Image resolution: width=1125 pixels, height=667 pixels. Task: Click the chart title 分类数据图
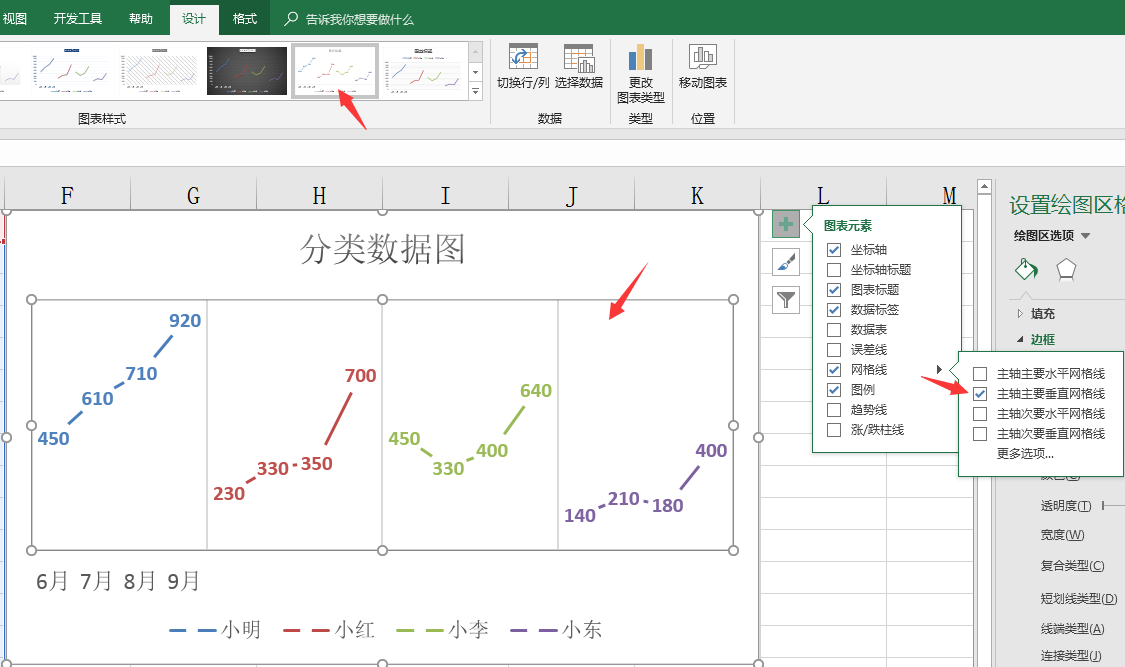coord(382,250)
